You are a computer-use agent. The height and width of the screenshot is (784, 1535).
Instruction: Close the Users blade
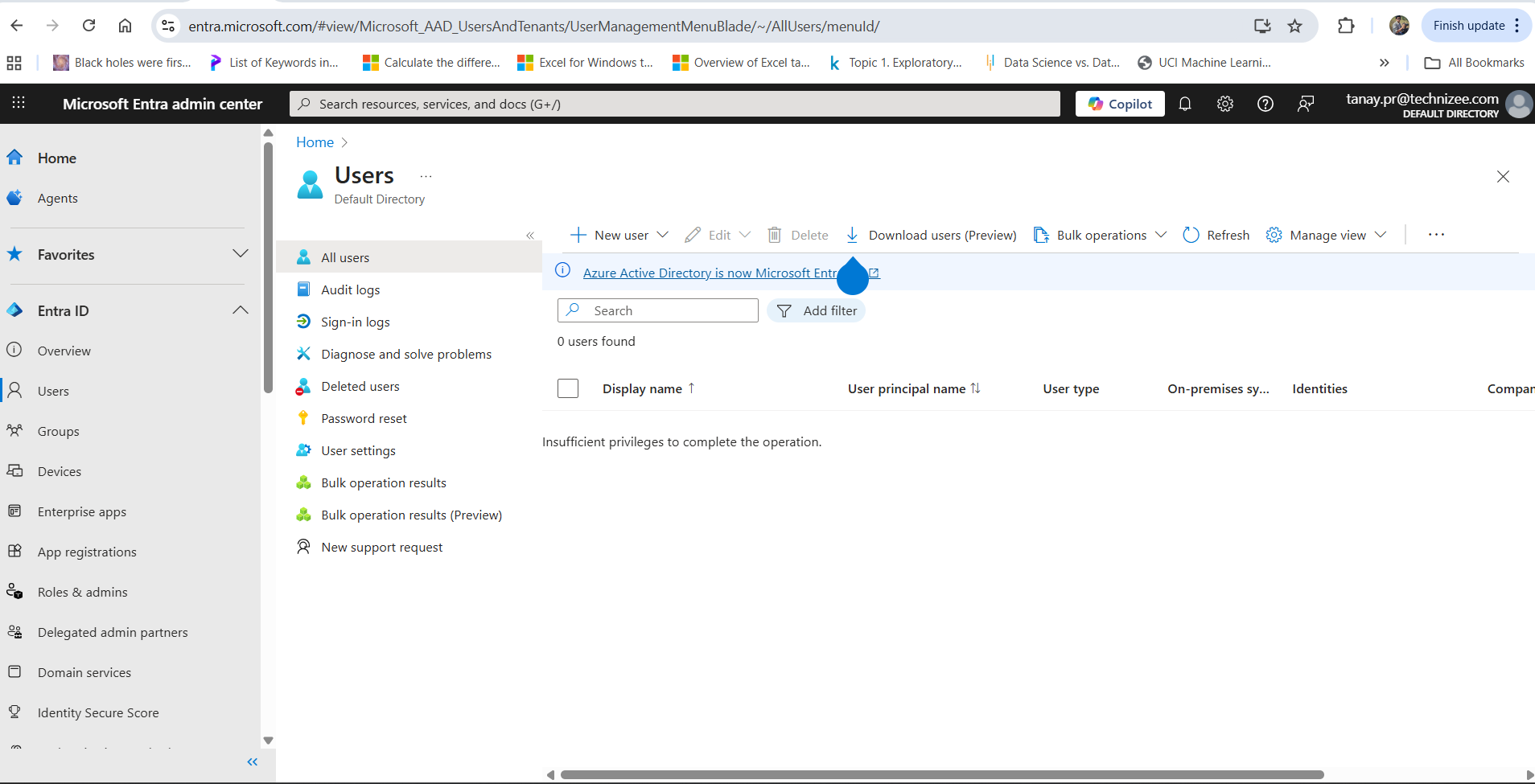click(x=1503, y=176)
